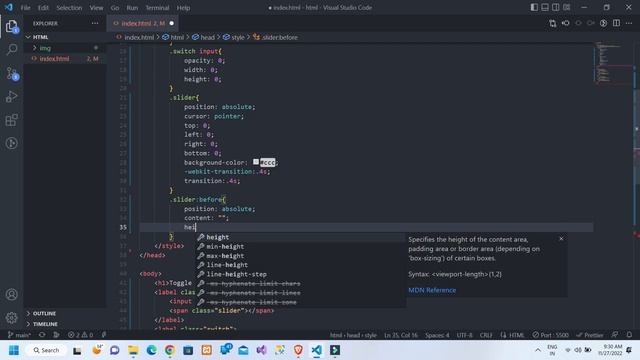The image size is (640, 360).
Task: Open the Run and Debug view
Action: (12, 97)
